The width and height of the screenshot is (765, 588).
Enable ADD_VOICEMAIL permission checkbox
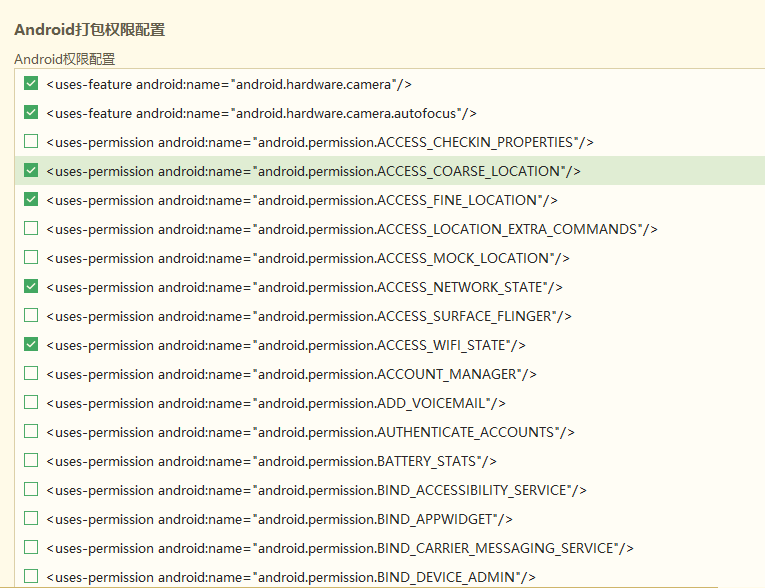pos(31,403)
